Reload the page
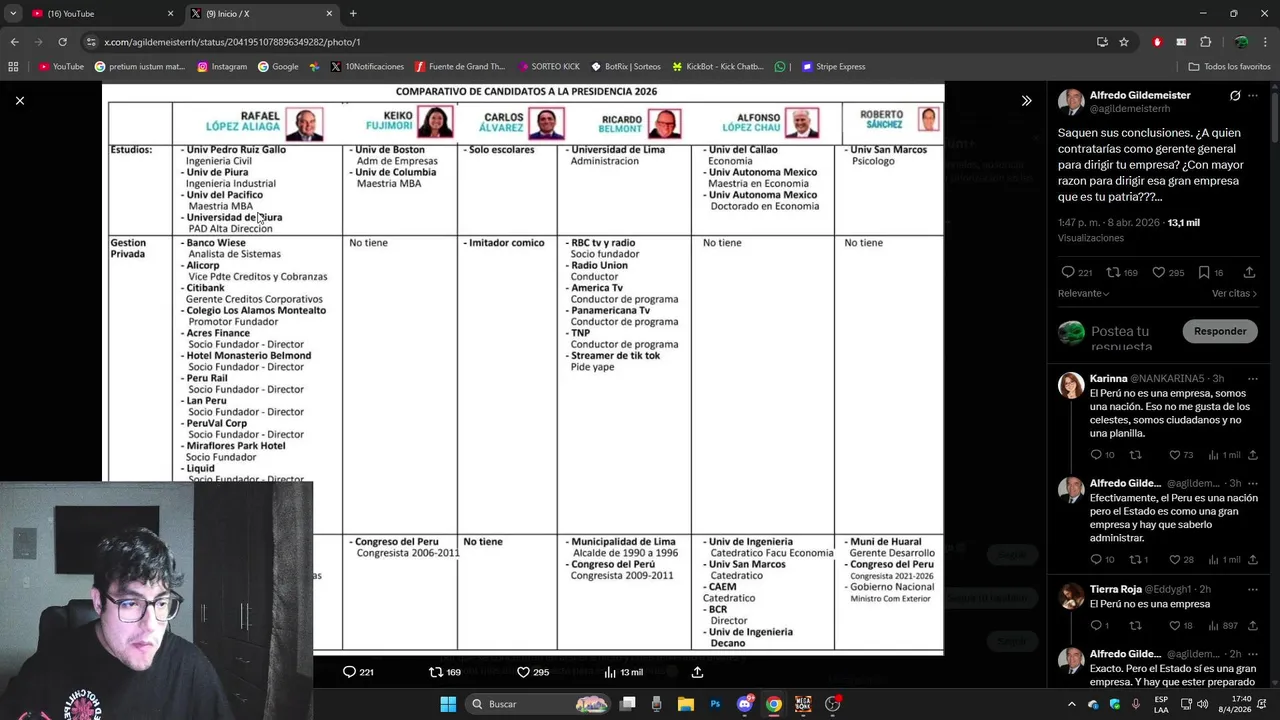 (x=62, y=42)
